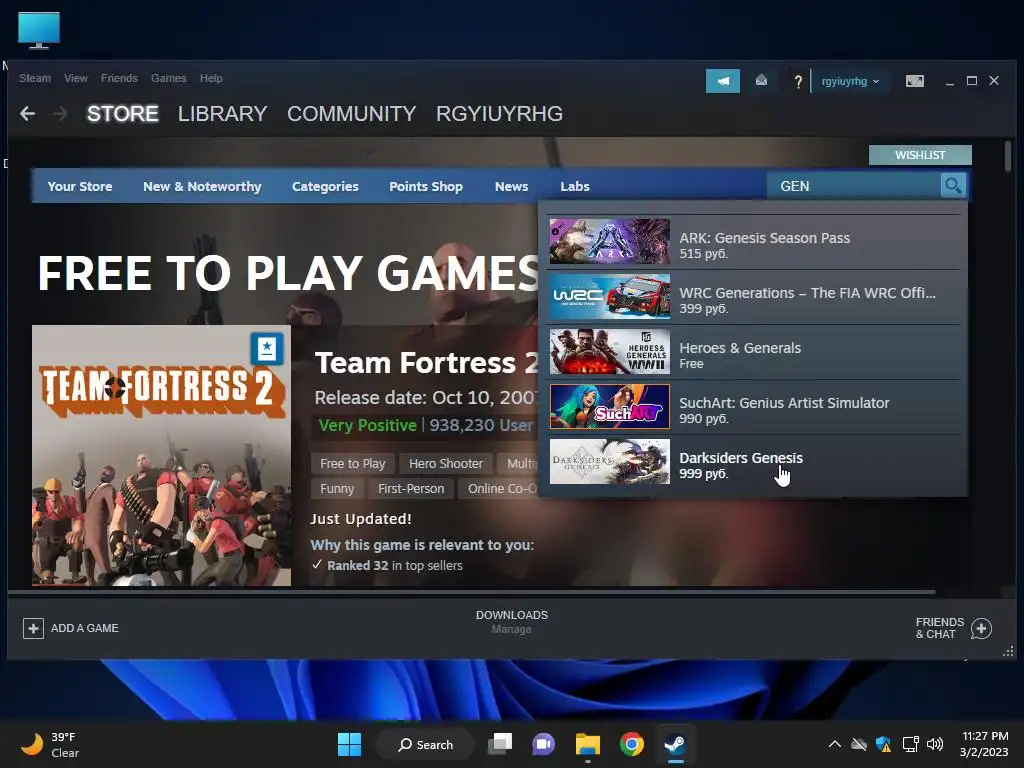Click the Steam taskbar icon

click(675, 744)
